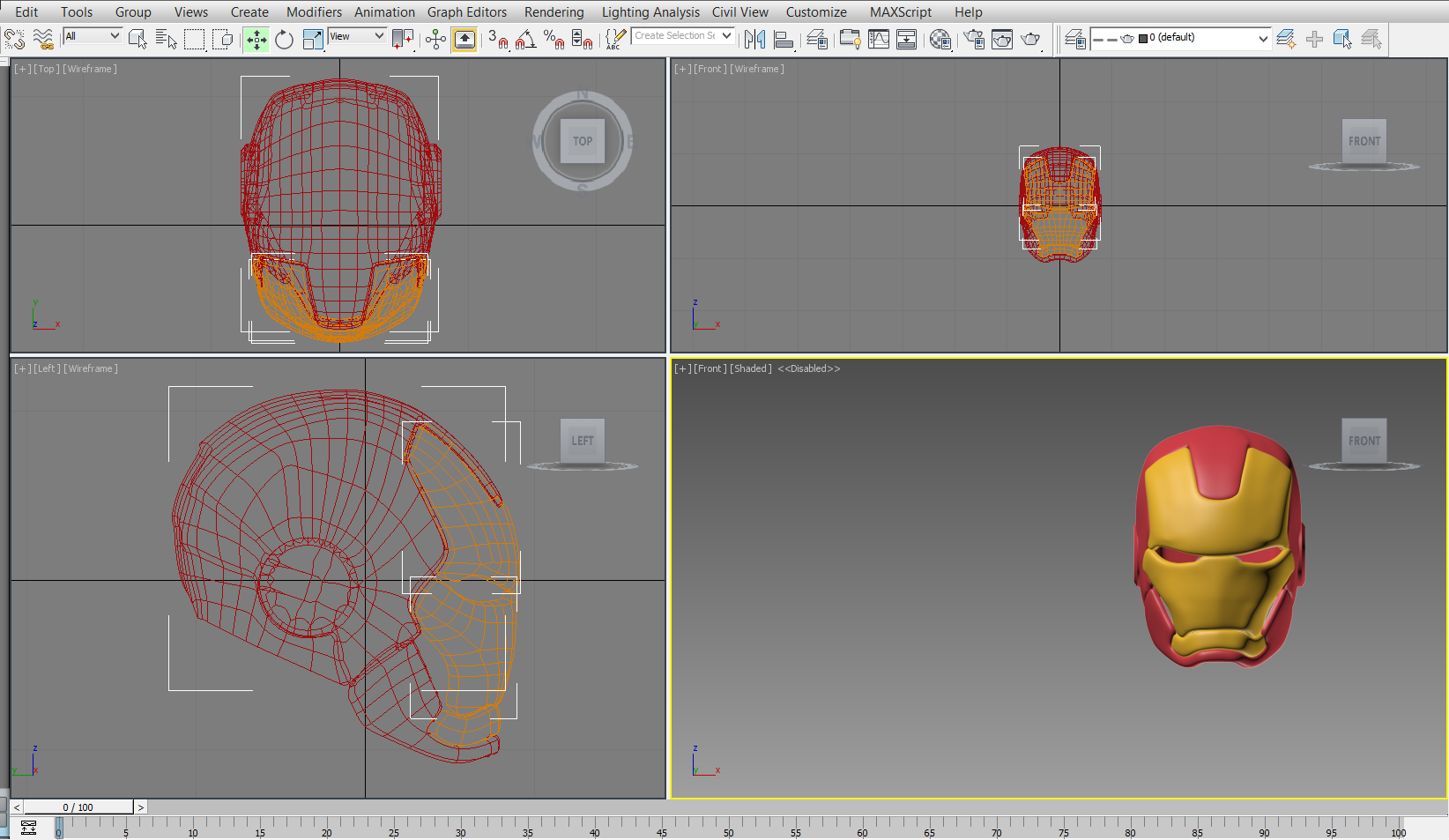Open the [Wireframe] shading menu in Left viewport
This screenshot has height=840, width=1449.
(x=90, y=368)
